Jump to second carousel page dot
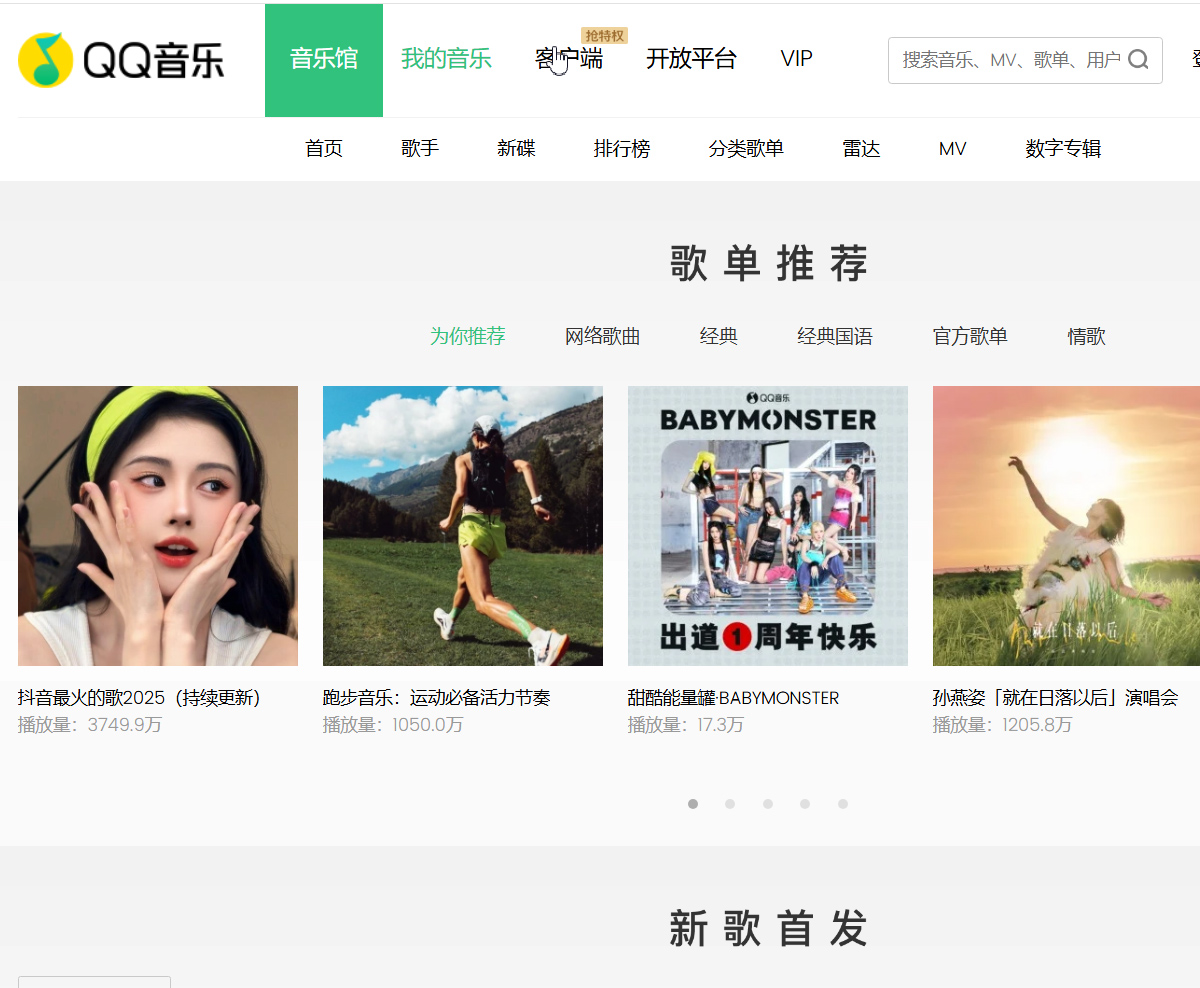This screenshot has width=1200, height=988. 730,804
